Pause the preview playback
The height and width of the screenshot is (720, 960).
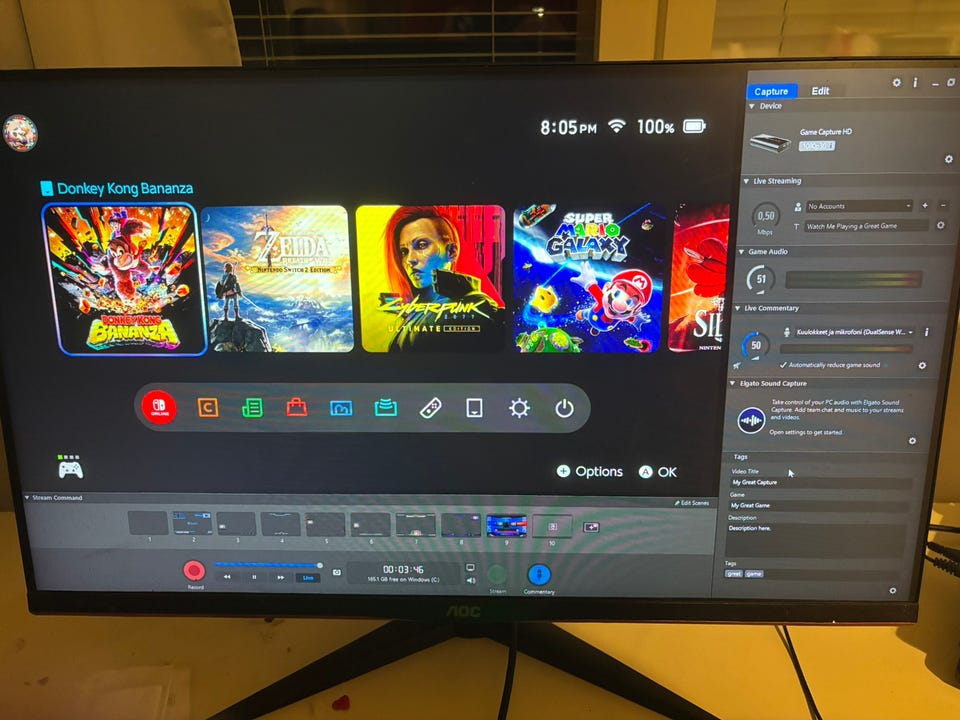[254, 577]
